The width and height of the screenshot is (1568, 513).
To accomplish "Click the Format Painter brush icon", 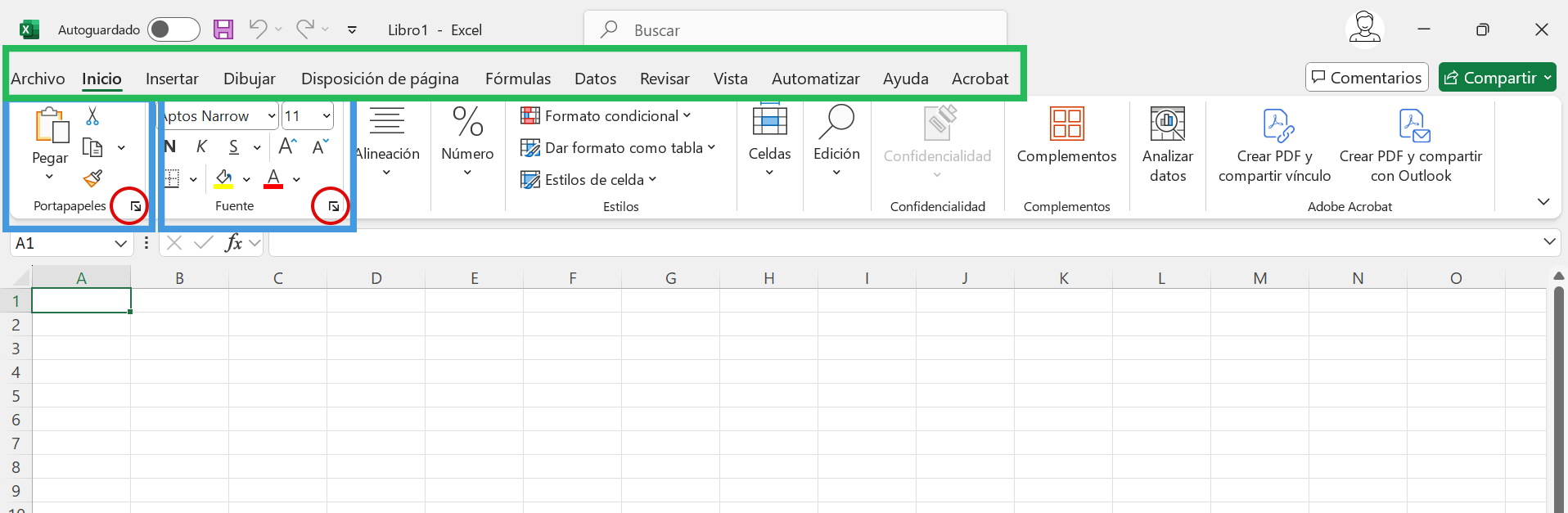I will pos(92,178).
